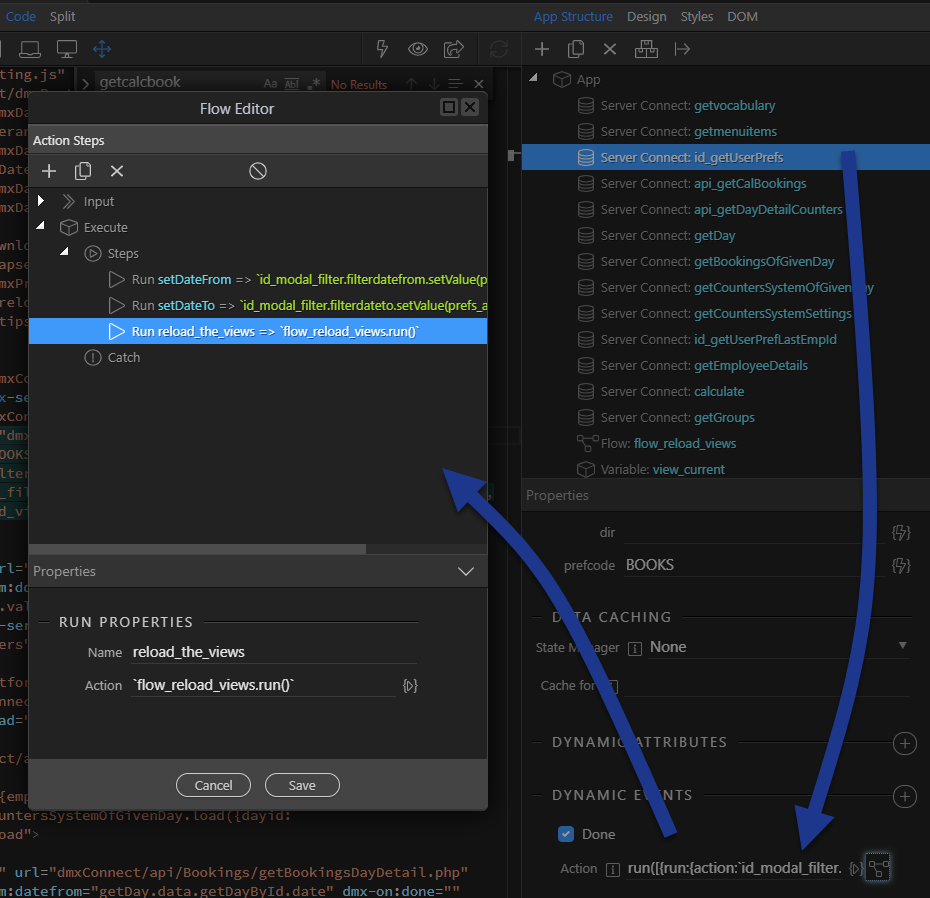Disable the selected step with the circle-slash icon
The width and height of the screenshot is (930, 898).
(258, 171)
